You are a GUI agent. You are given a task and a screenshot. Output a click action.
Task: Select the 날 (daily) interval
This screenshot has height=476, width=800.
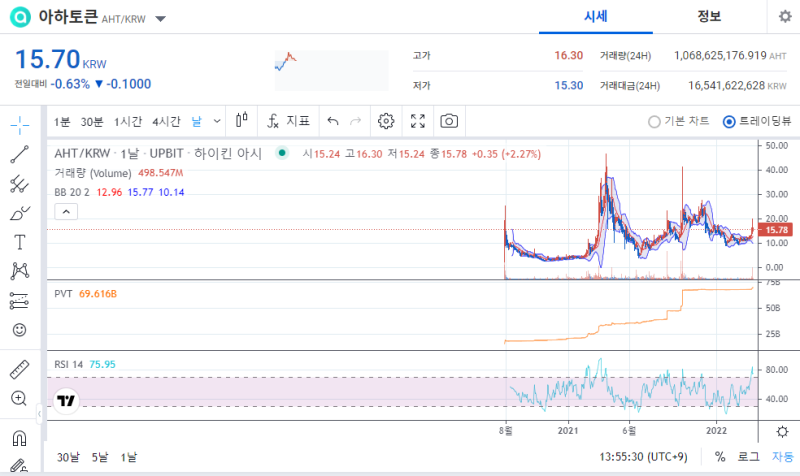click(x=196, y=121)
